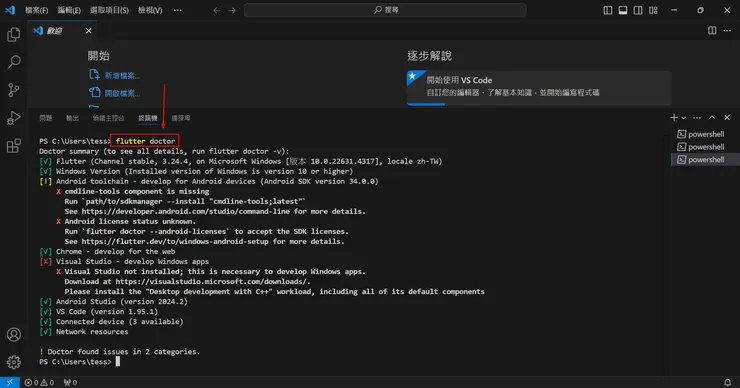This screenshot has width=740, height=388.
Task: Open the 編輯(E) menu
Action: 69,10
